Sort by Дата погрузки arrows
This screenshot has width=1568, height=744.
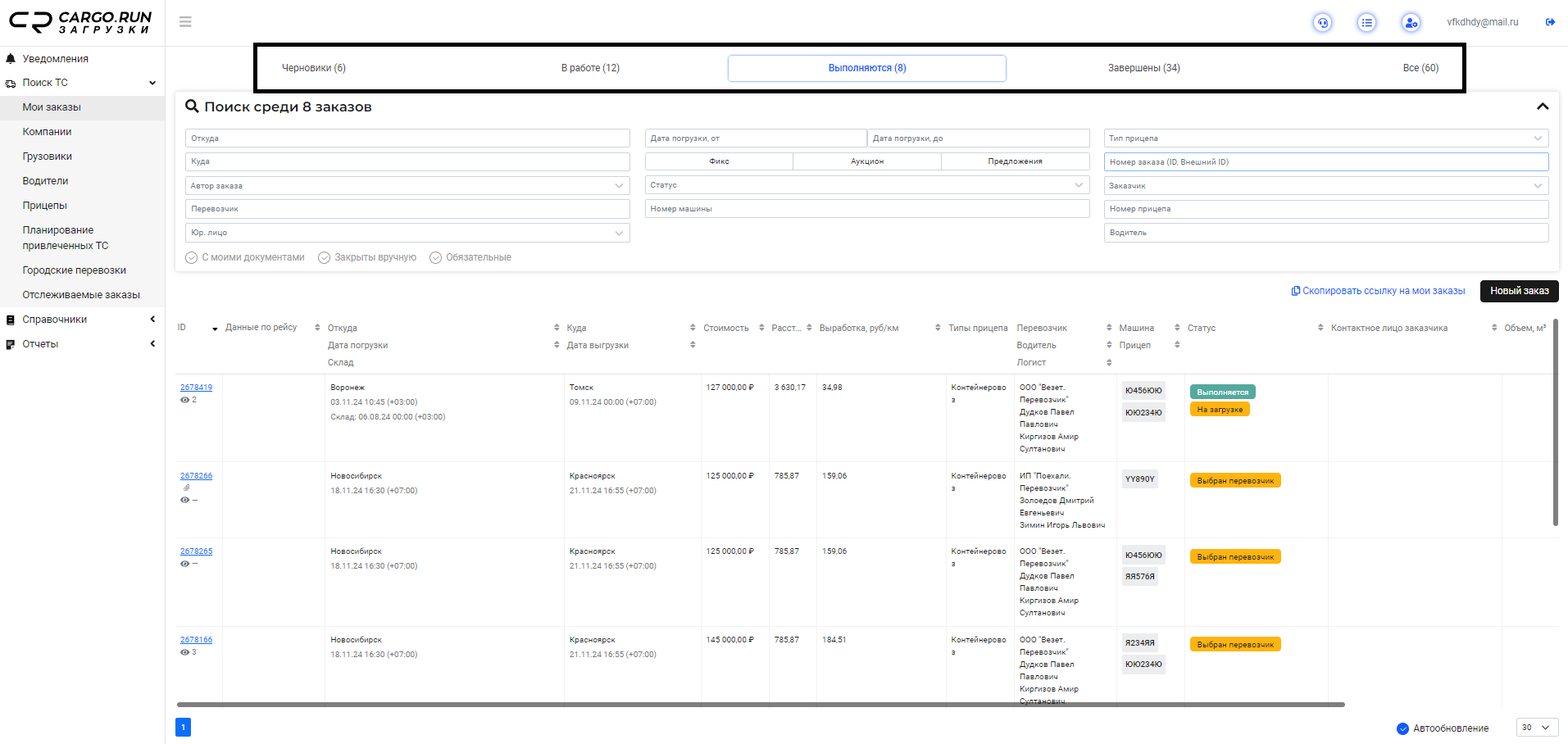tap(557, 345)
